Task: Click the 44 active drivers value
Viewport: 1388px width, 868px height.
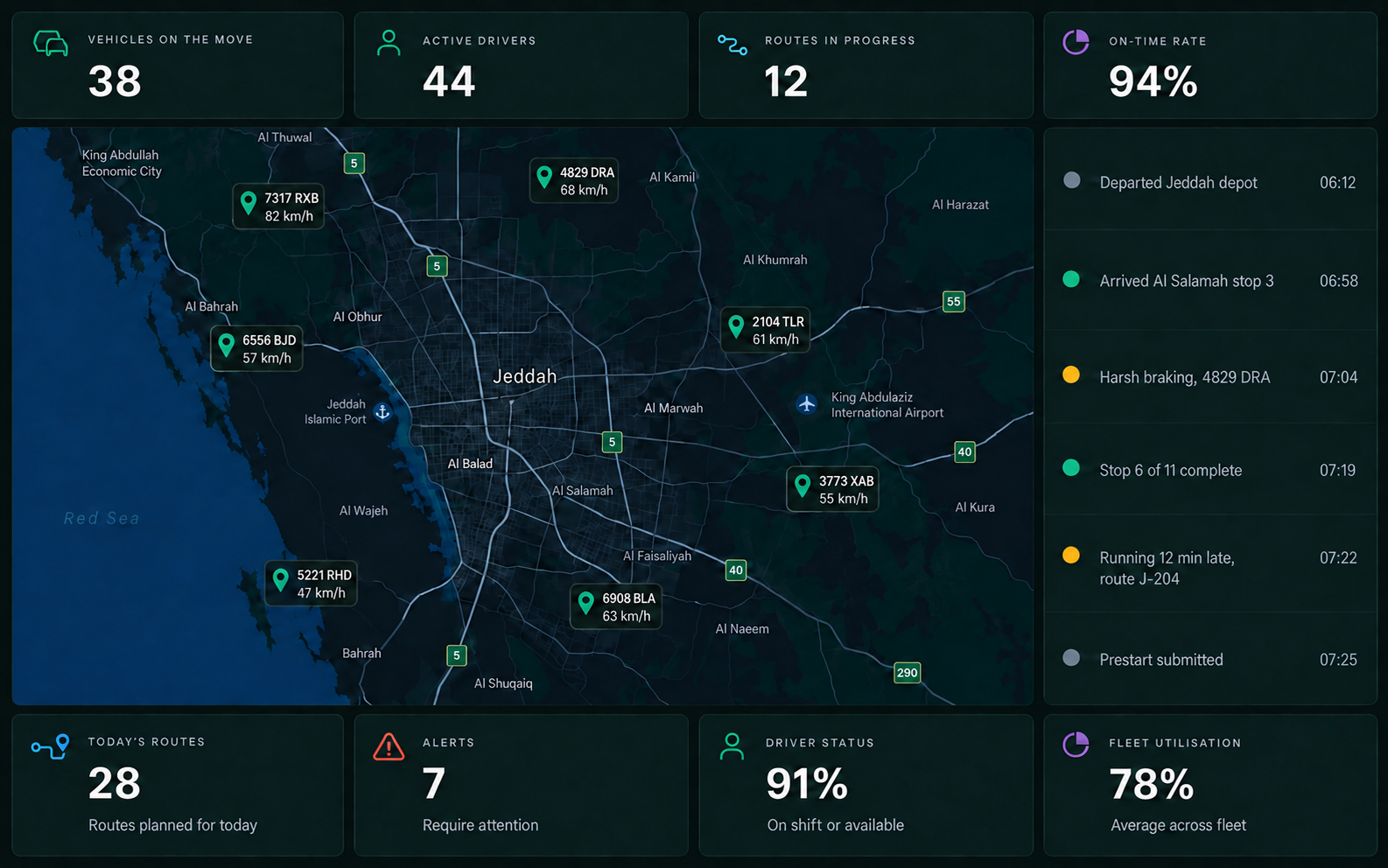Action: tap(449, 81)
